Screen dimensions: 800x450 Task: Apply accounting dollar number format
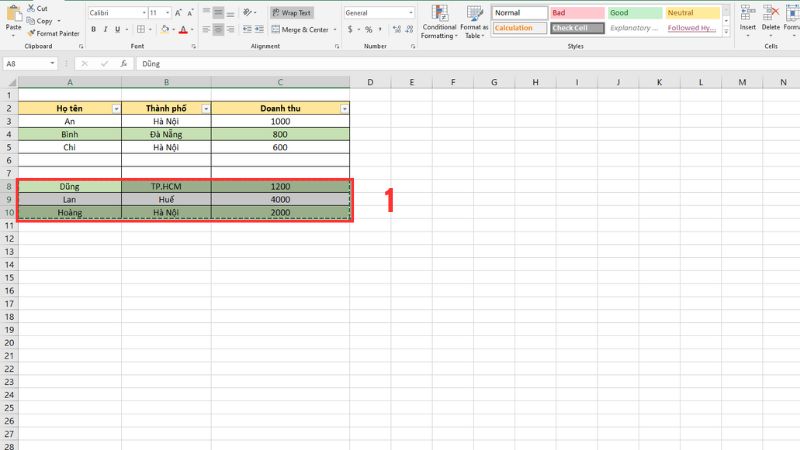pos(350,30)
